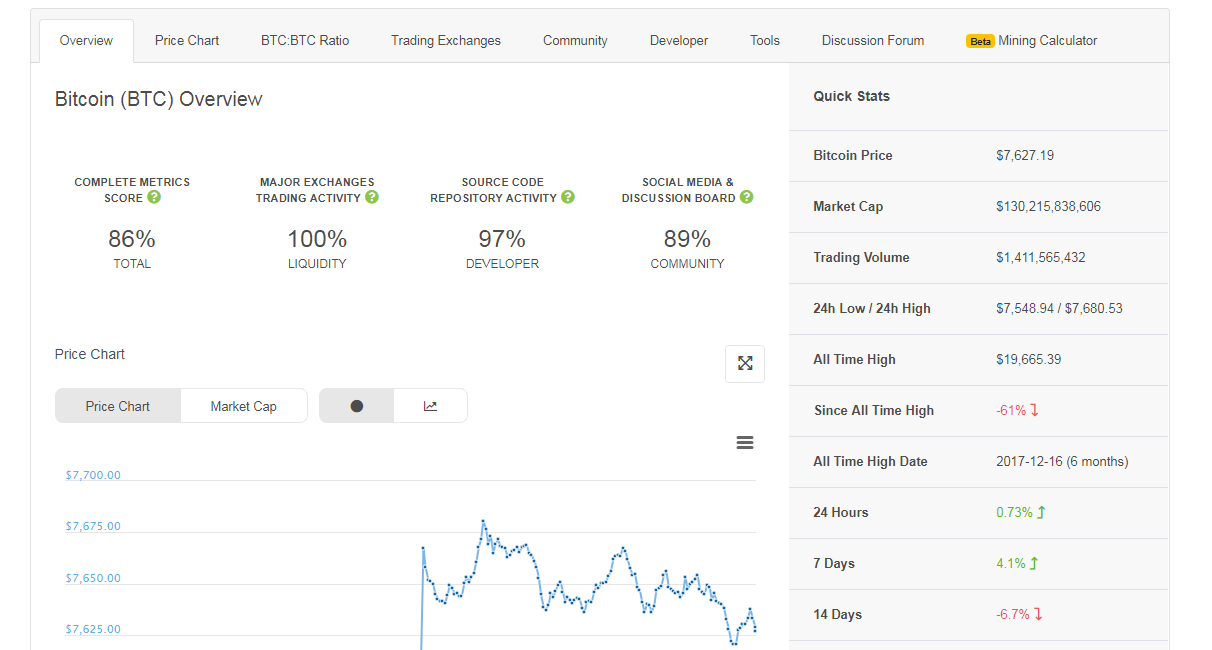Screen dimensions: 1212x650
Task: Click the 7 Days change 4.1%
Action: point(1017,563)
